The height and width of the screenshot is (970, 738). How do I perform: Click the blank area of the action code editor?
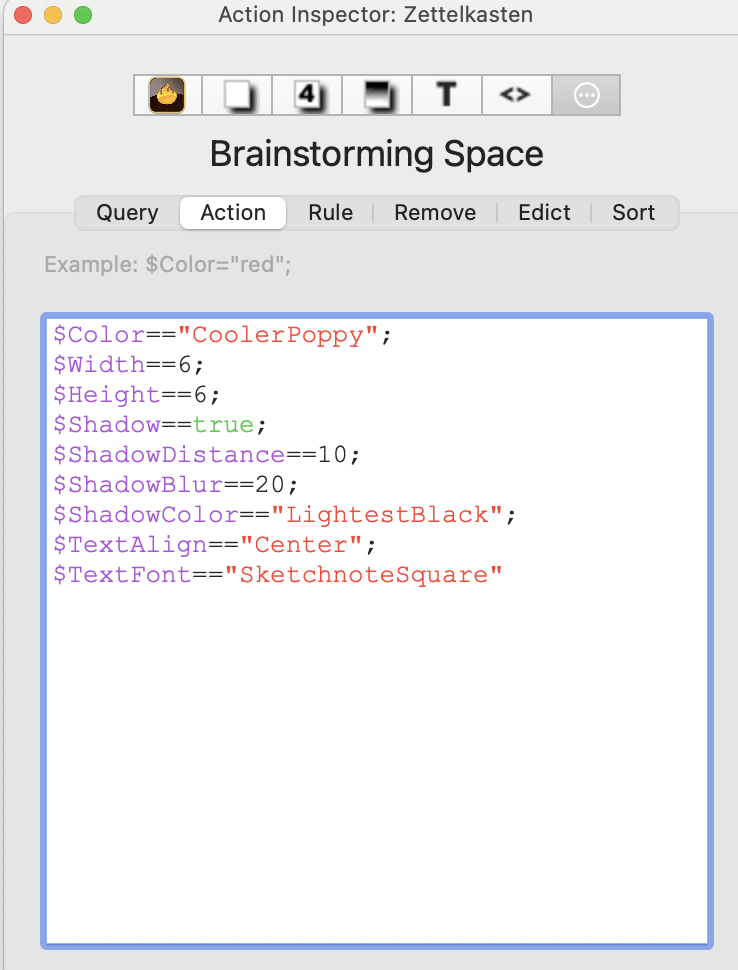click(377, 760)
